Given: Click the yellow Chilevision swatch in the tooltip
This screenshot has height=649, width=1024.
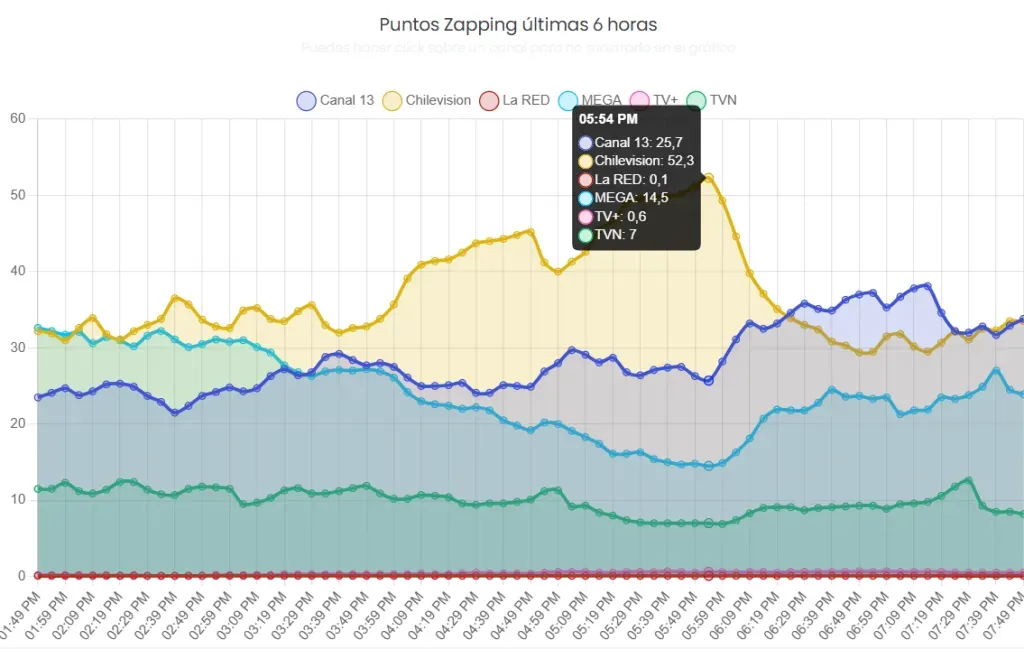Looking at the screenshot, I should [585, 161].
